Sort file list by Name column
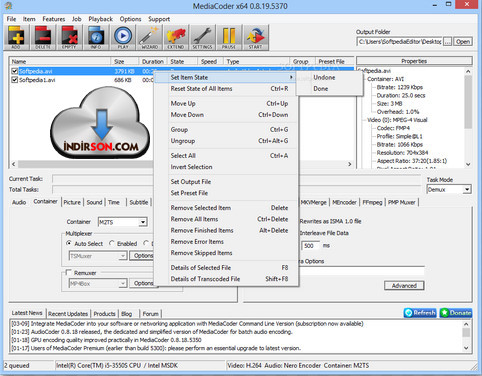The height and width of the screenshot is (376, 482). (61, 61)
